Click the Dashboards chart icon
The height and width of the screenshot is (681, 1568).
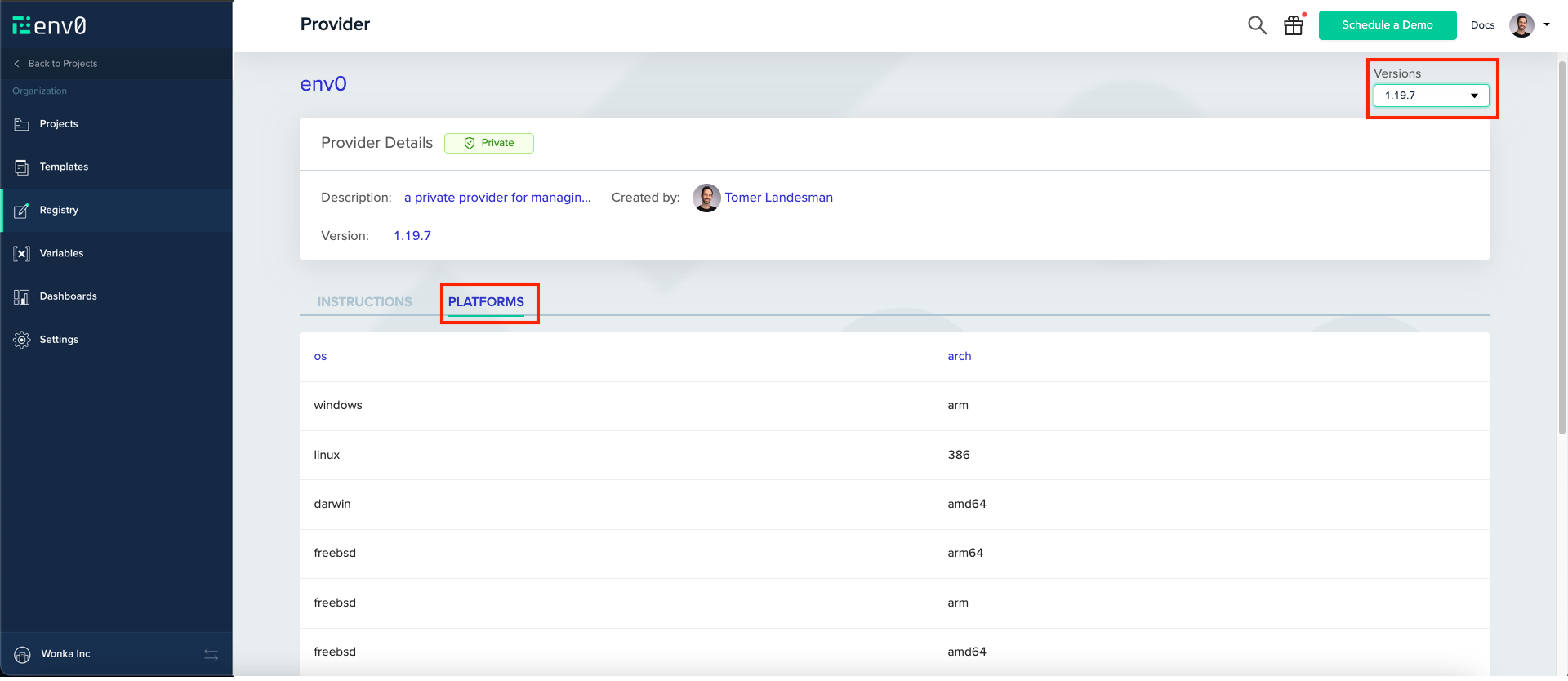coord(22,297)
